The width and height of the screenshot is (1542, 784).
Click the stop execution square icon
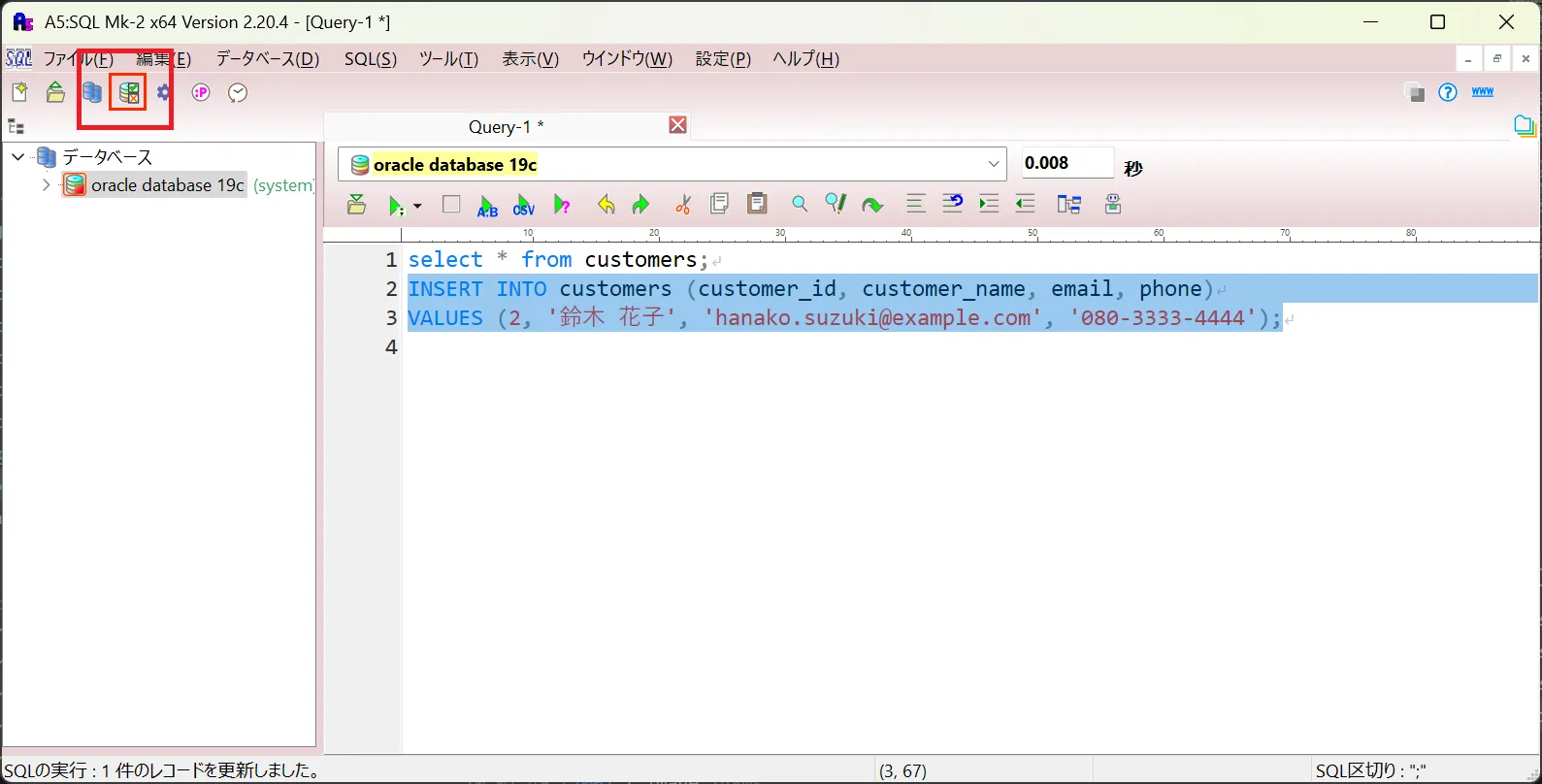pos(451,205)
